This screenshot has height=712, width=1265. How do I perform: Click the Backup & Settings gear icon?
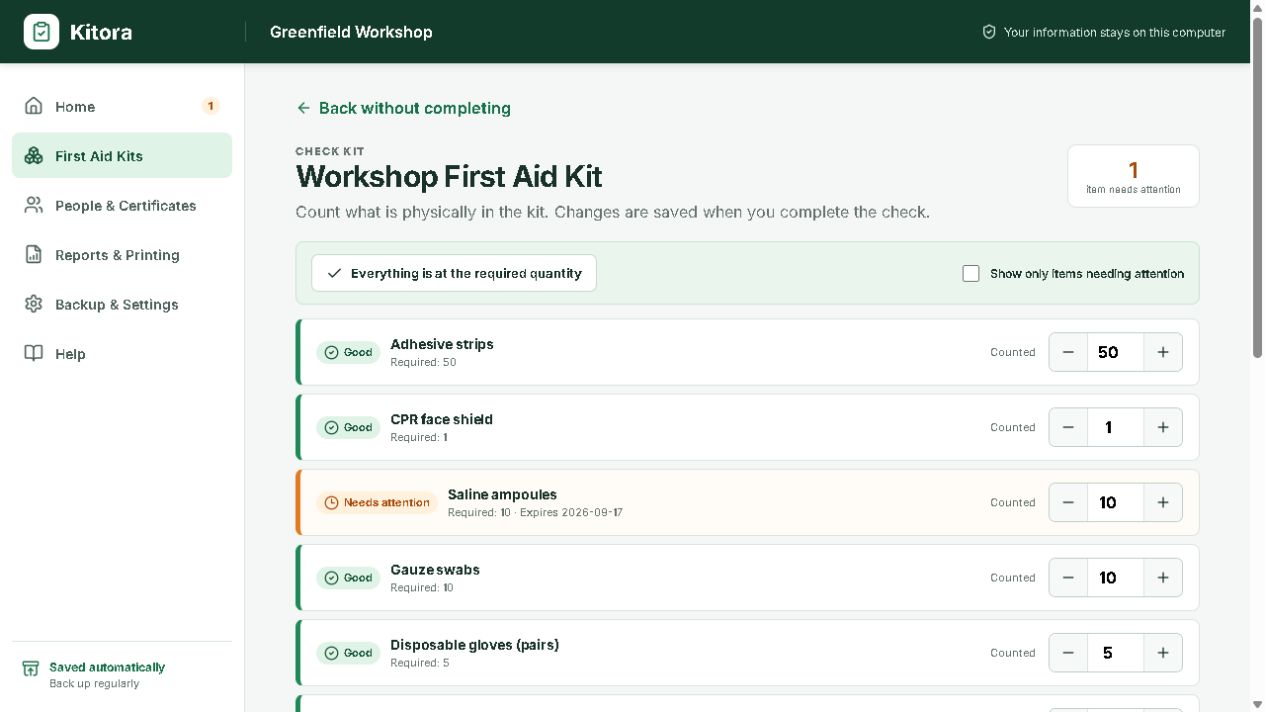click(x=34, y=304)
